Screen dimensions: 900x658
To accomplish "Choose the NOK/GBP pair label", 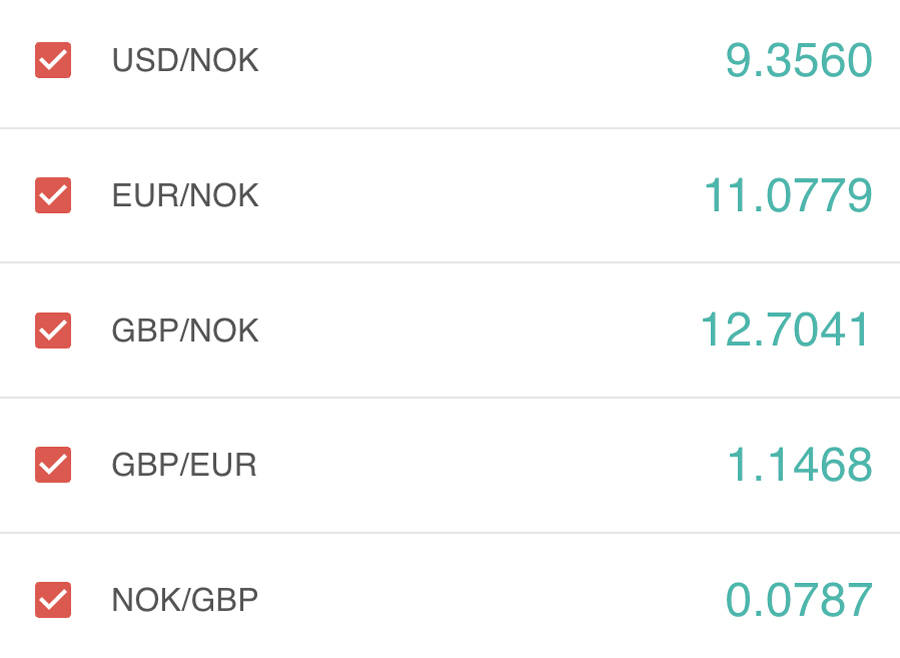I will point(185,600).
